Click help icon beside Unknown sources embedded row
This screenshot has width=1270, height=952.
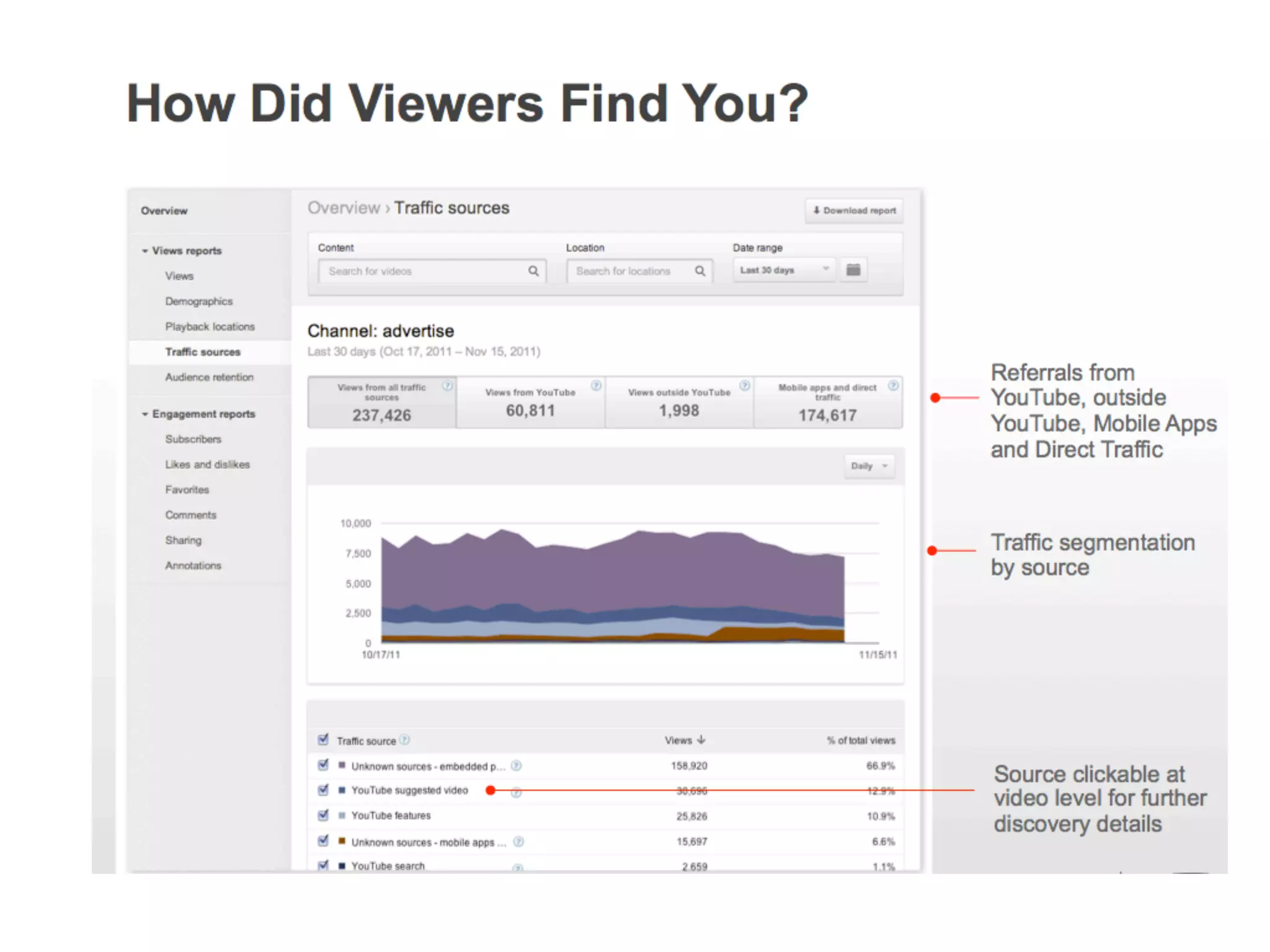click(x=516, y=765)
